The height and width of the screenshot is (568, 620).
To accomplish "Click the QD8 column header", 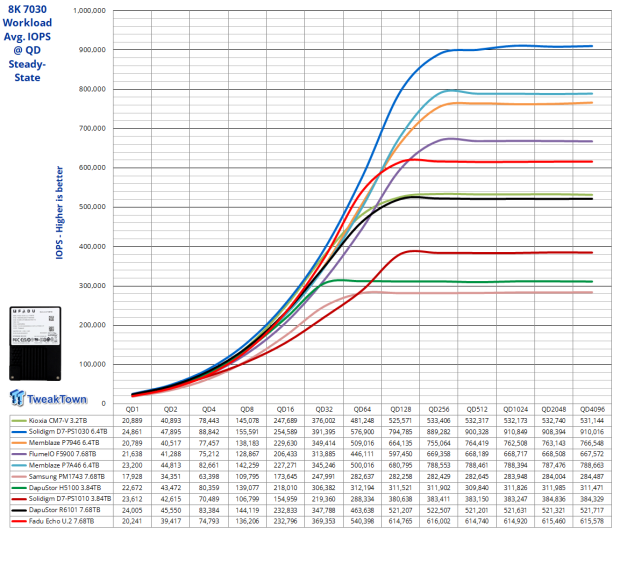I will (247, 410).
